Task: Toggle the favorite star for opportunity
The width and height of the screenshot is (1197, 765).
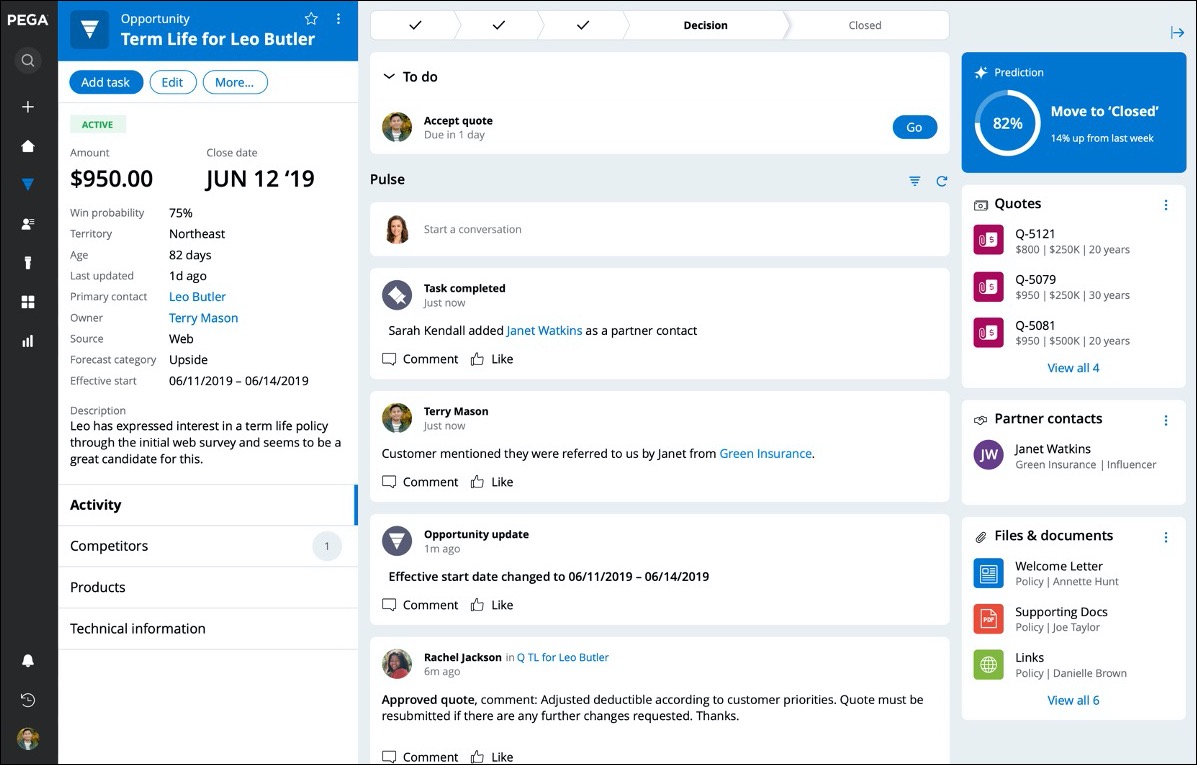Action: [x=311, y=19]
